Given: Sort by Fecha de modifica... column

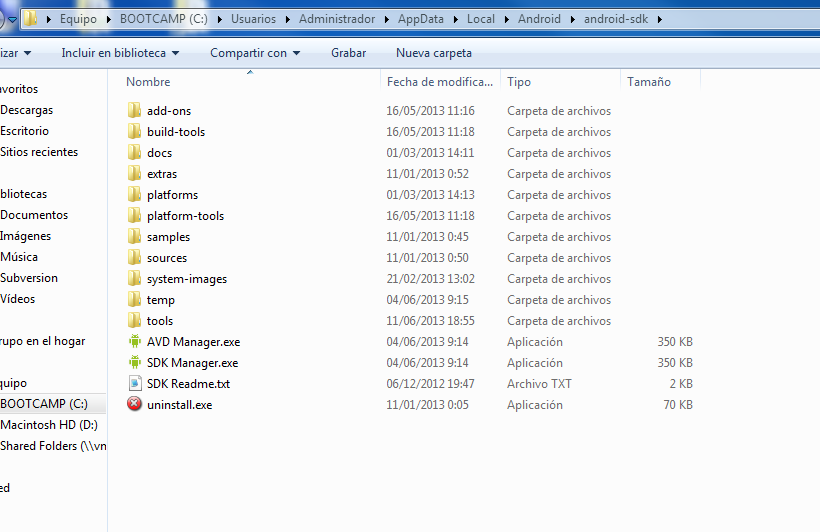Looking at the screenshot, I should click(440, 82).
